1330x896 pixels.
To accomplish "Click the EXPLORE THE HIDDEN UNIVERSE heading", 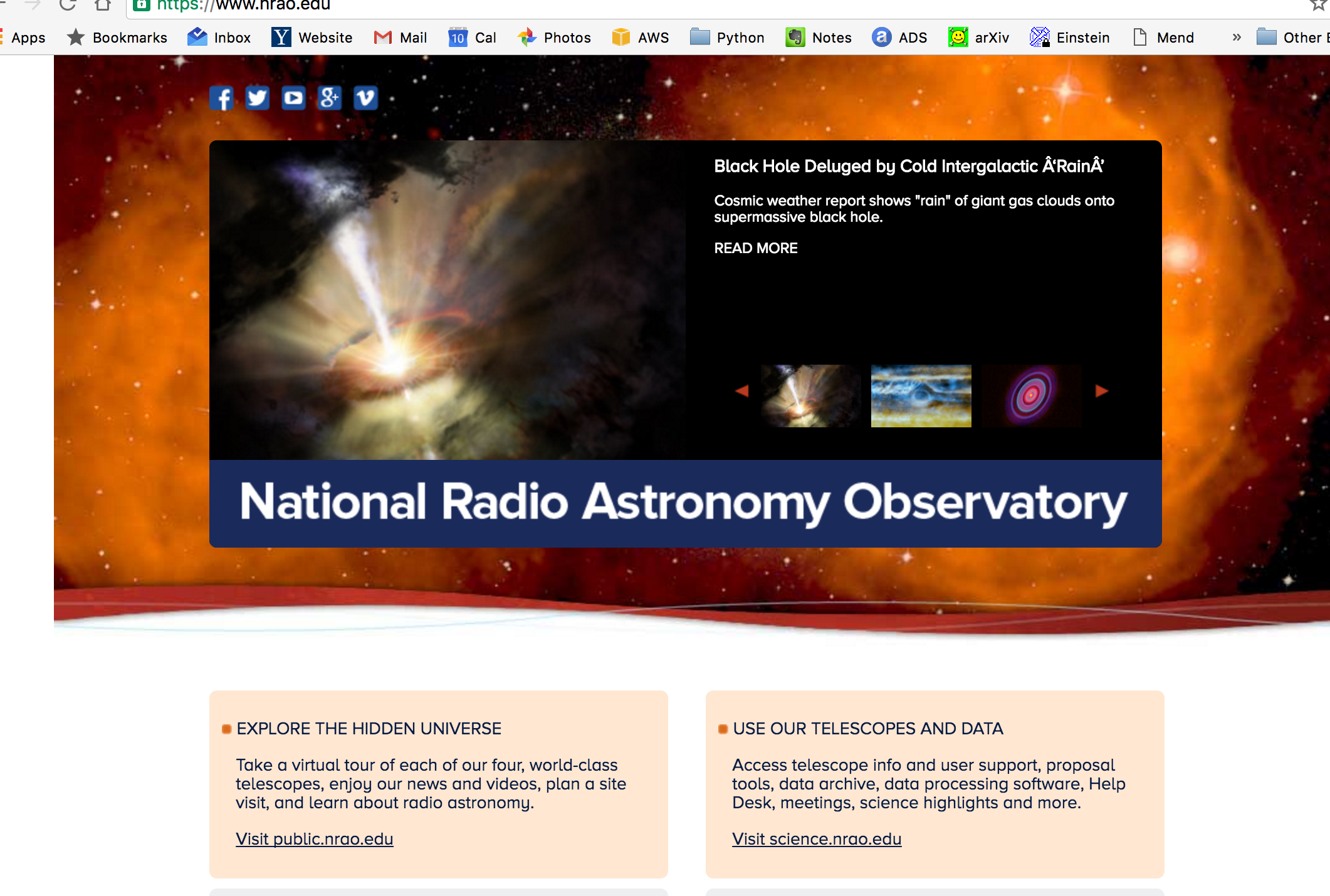I will [369, 729].
